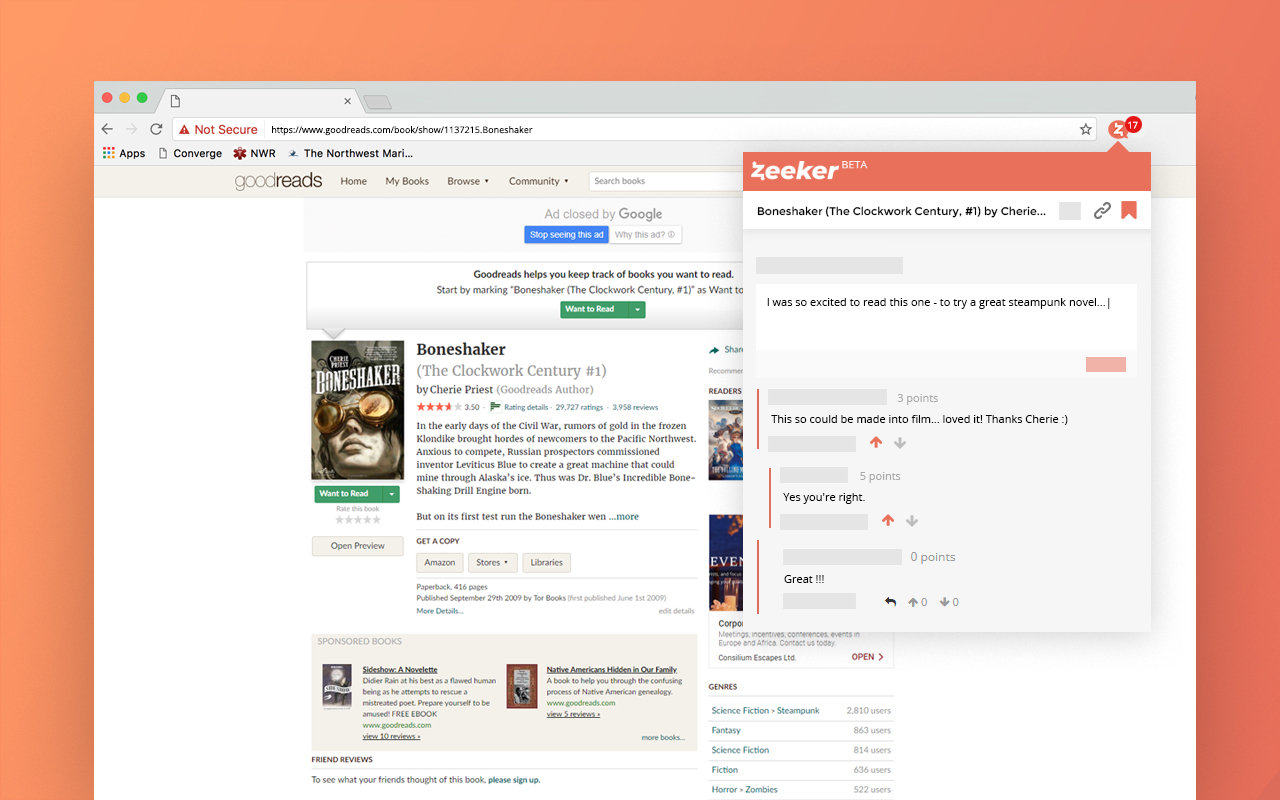The image size is (1280, 800).
Task: Upvote the 'This so could be made into film' comment
Action: coord(876,443)
